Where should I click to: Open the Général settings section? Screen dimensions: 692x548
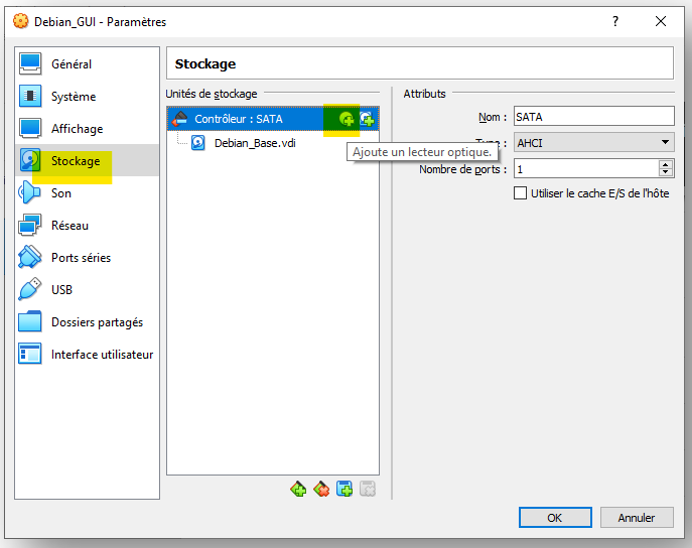[87, 64]
